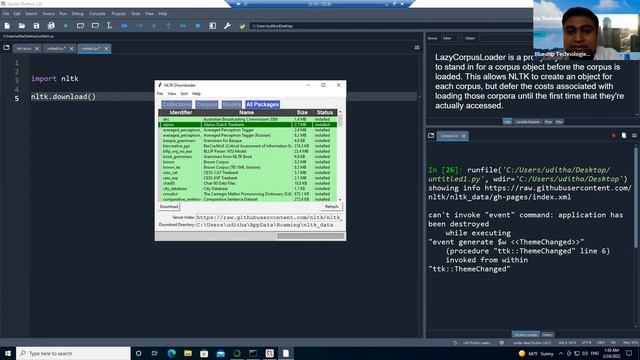The image size is (640, 360).
Task: Open the Edit menu in Spyder
Action: click(x=17, y=13)
